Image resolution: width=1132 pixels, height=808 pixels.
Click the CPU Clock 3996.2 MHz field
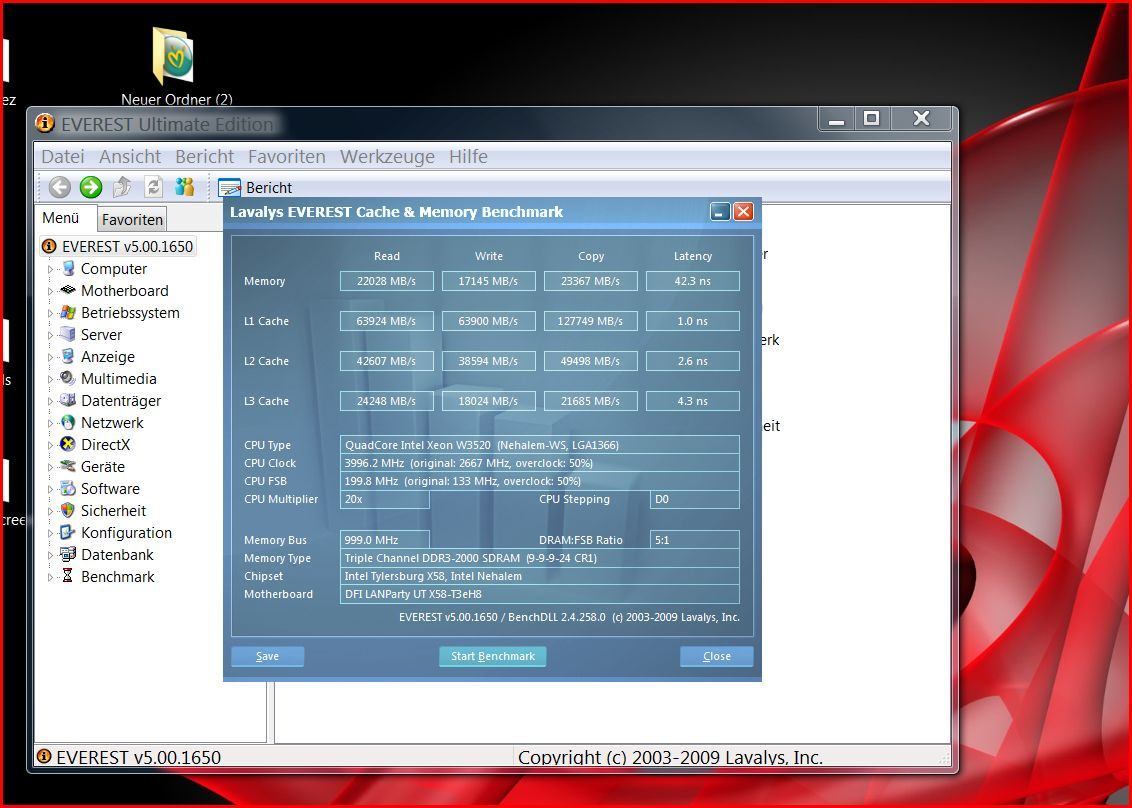pos(540,463)
